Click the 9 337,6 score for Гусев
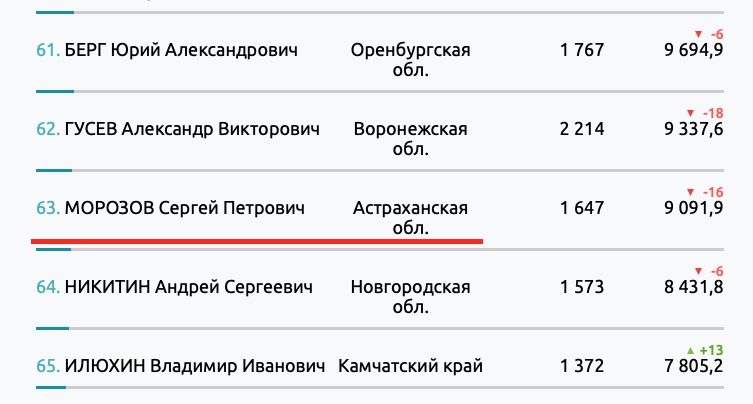 coord(692,129)
